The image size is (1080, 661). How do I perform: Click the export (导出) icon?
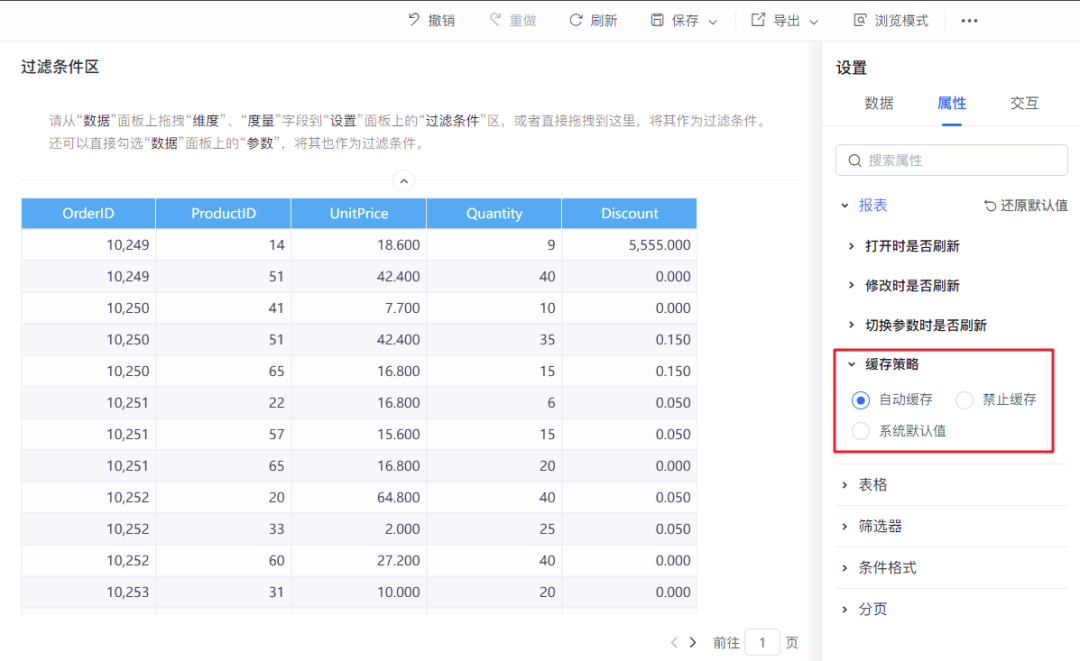pos(758,20)
